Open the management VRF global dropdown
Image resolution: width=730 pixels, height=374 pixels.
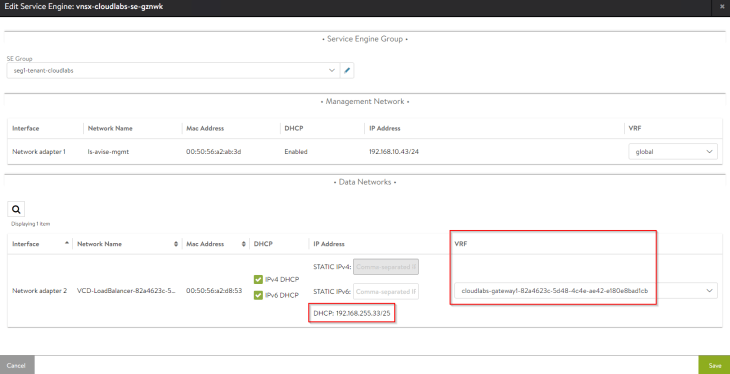[x=673, y=151]
